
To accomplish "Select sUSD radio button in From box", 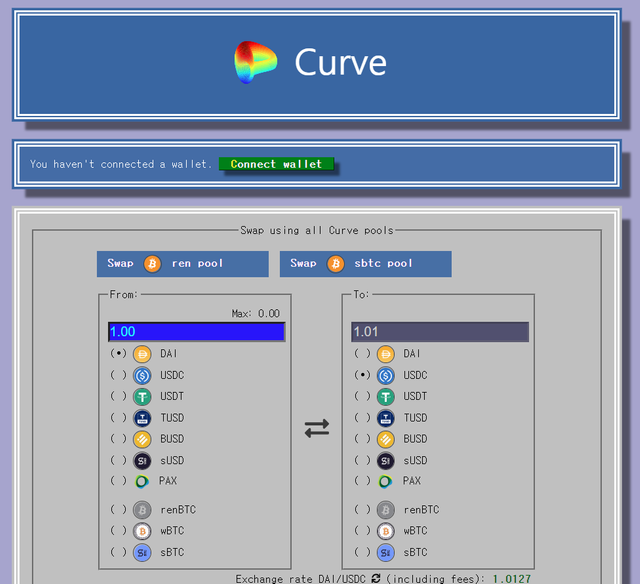I will point(118,460).
